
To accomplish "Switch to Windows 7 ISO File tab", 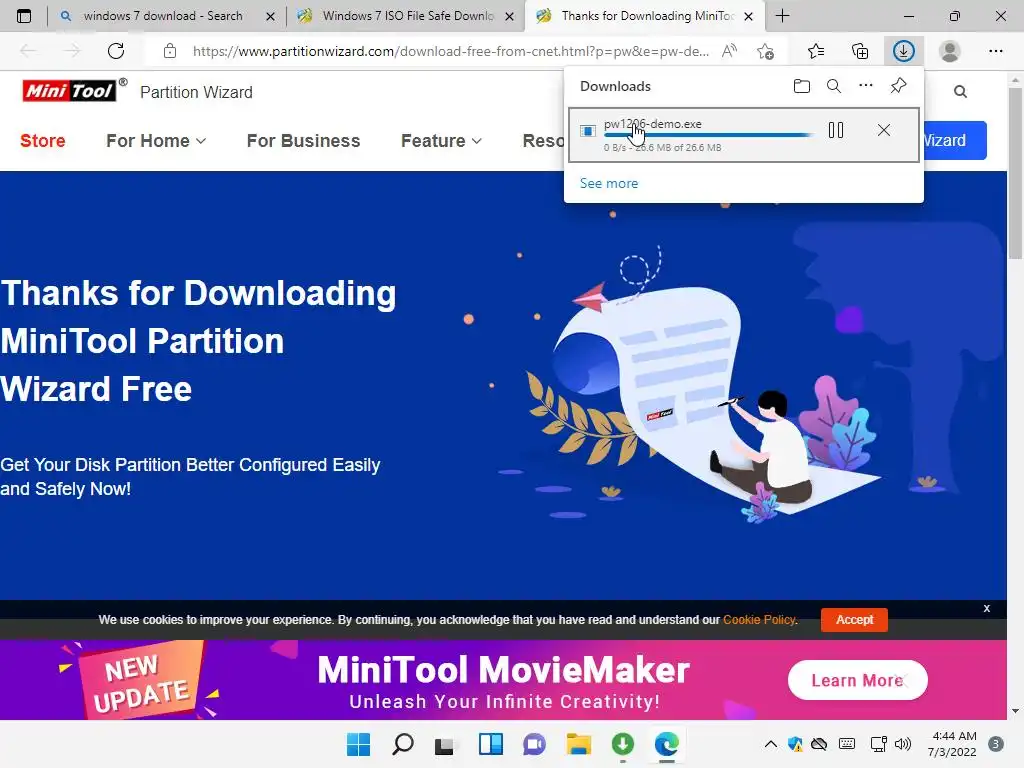I will (408, 16).
